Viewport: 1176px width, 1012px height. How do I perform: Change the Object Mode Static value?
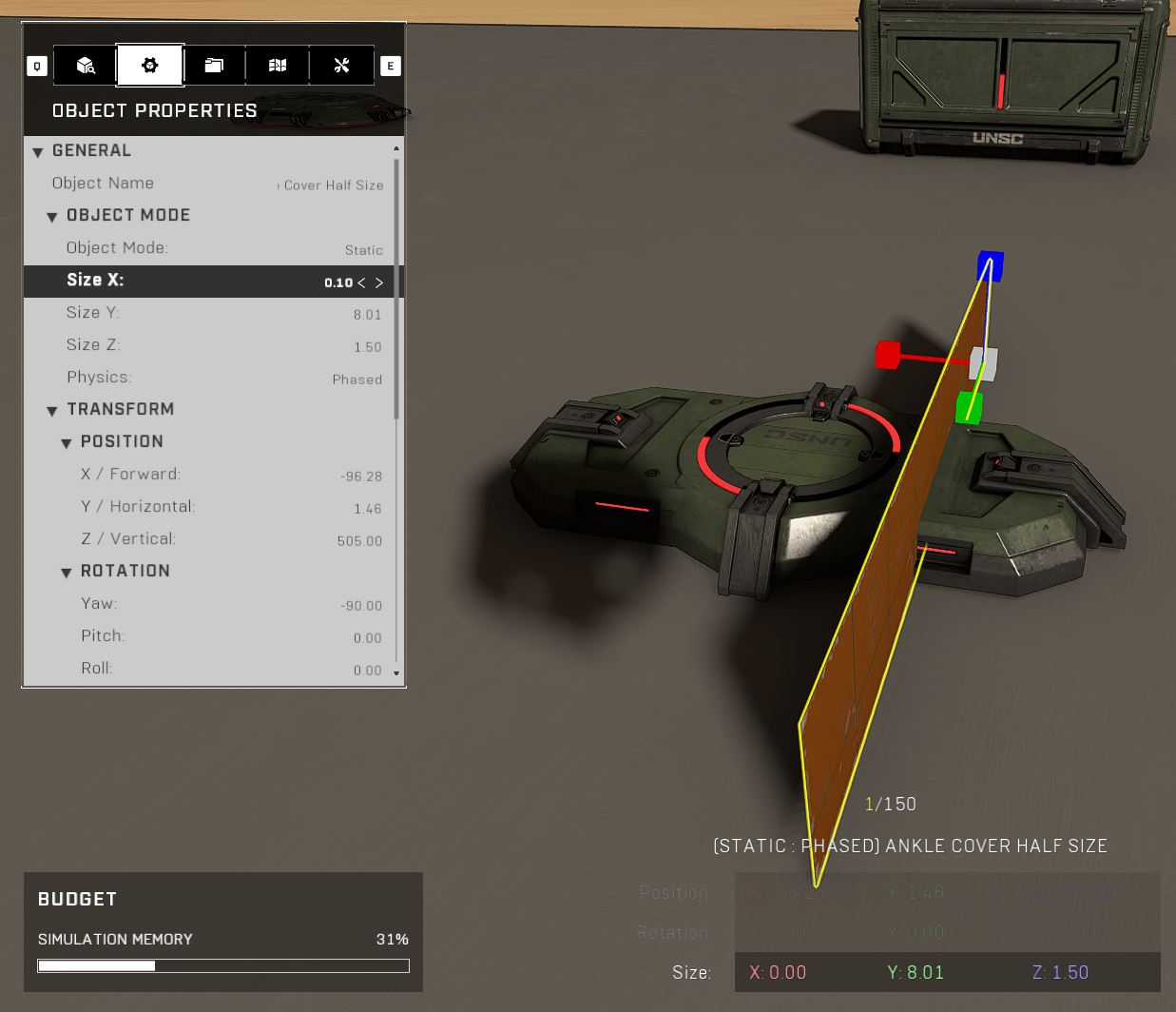(363, 249)
